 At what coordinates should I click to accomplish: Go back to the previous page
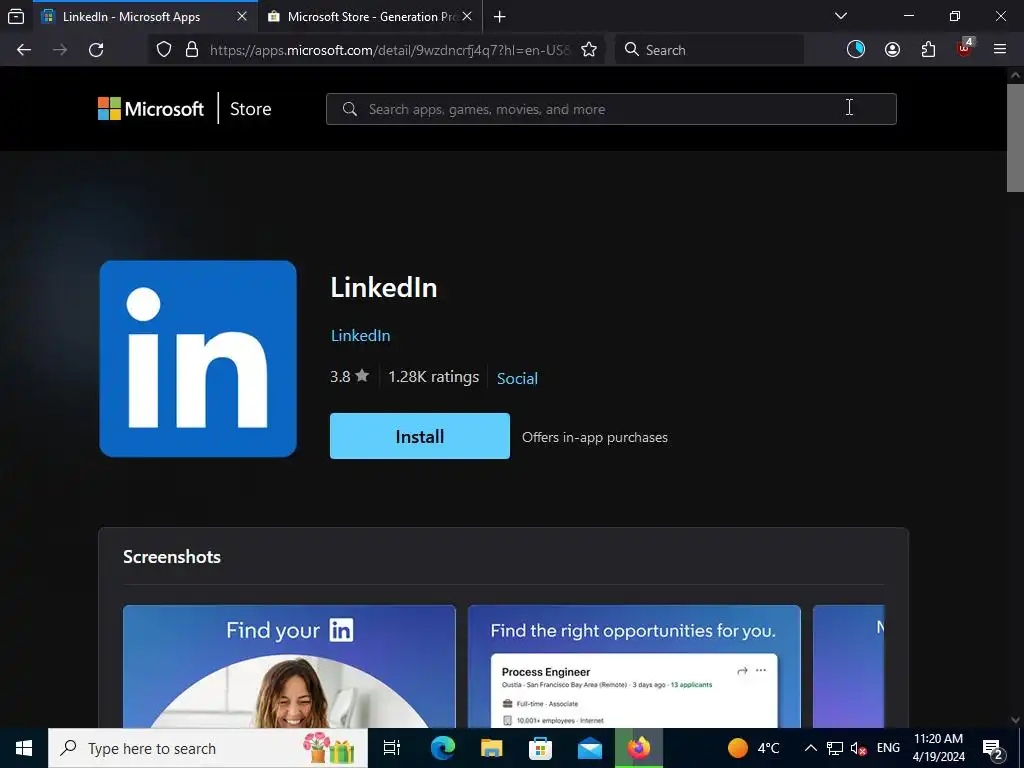(x=24, y=50)
